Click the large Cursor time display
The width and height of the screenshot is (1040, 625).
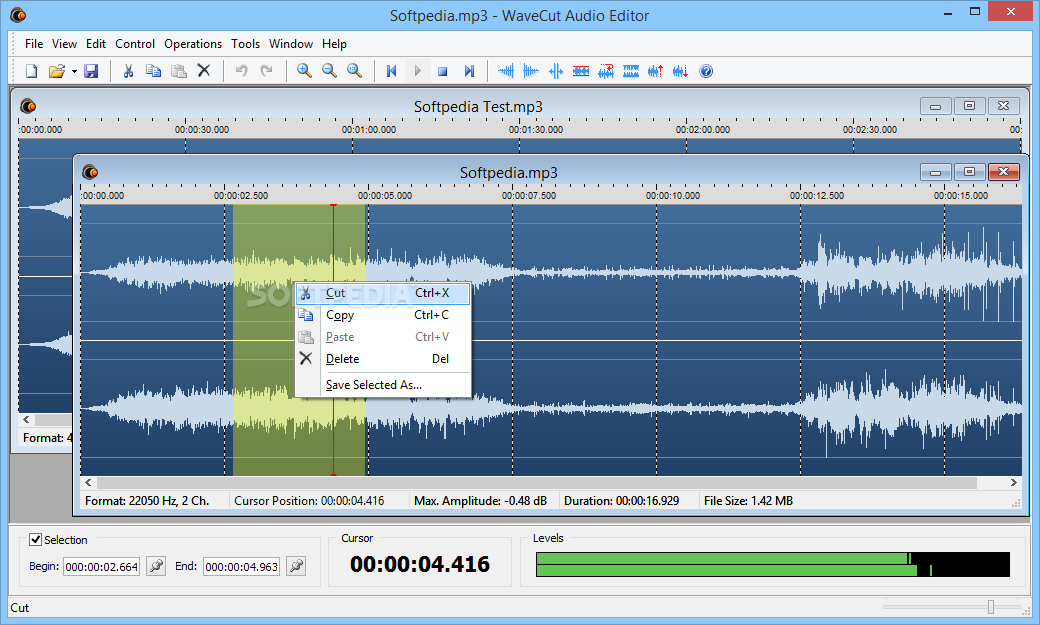420,564
